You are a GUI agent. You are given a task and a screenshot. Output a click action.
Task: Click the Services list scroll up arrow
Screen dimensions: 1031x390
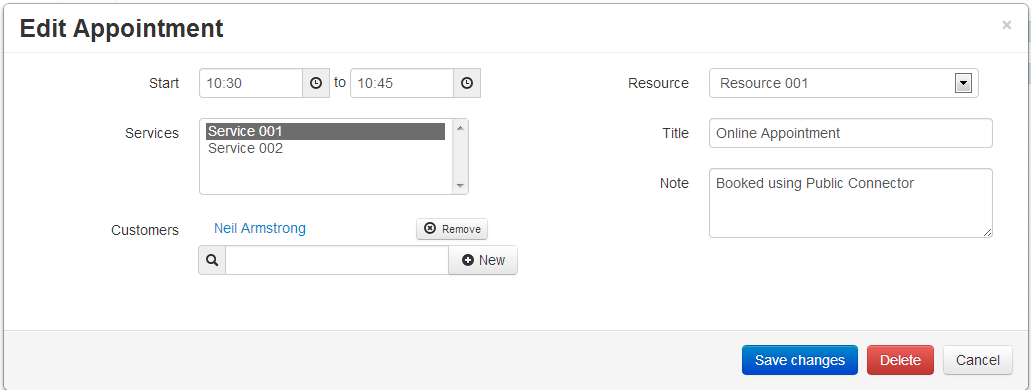pyautogui.click(x=460, y=128)
